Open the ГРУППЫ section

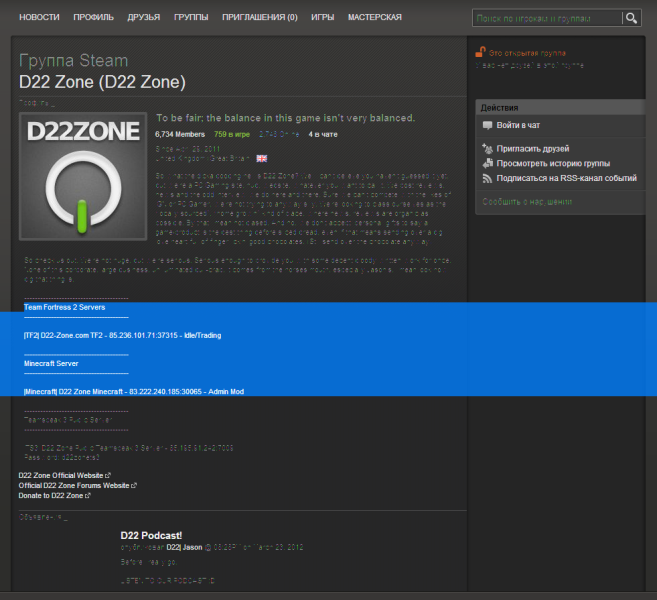coord(191,17)
